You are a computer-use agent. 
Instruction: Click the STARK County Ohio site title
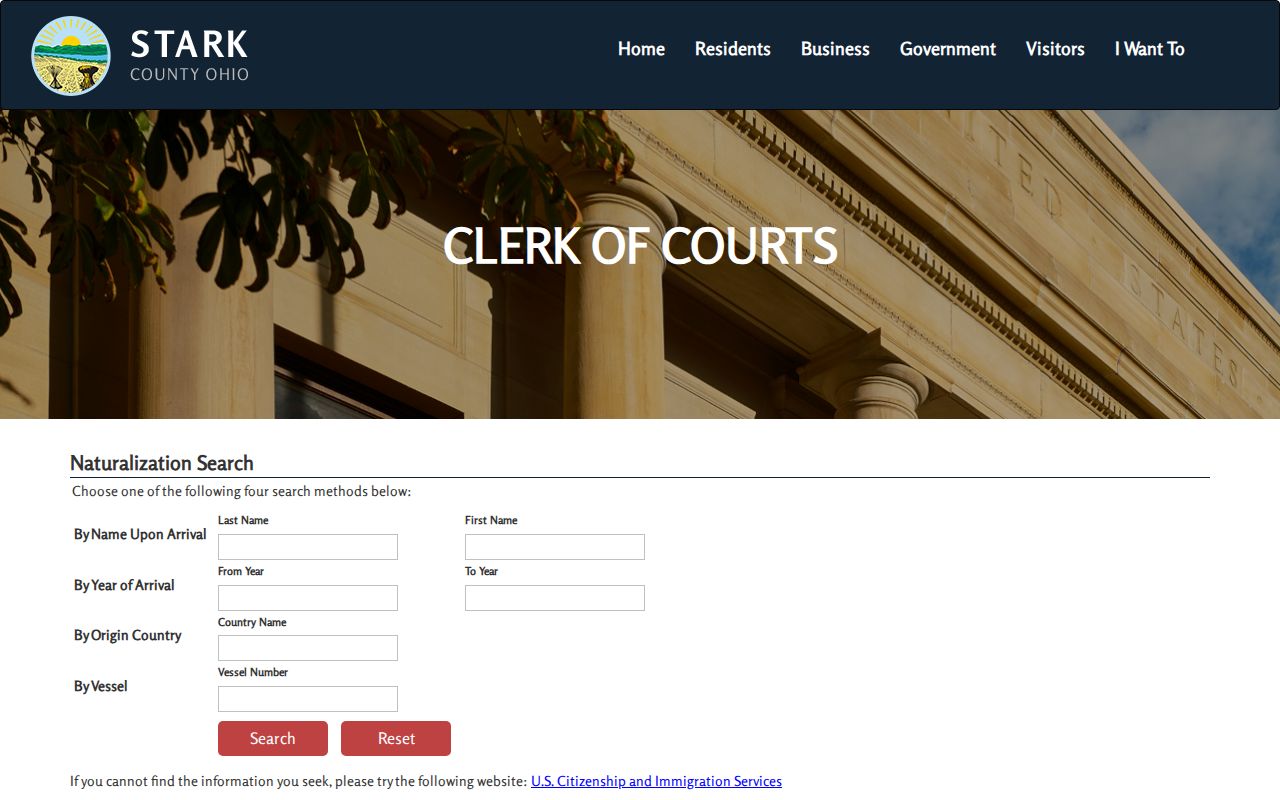pyautogui.click(x=190, y=55)
